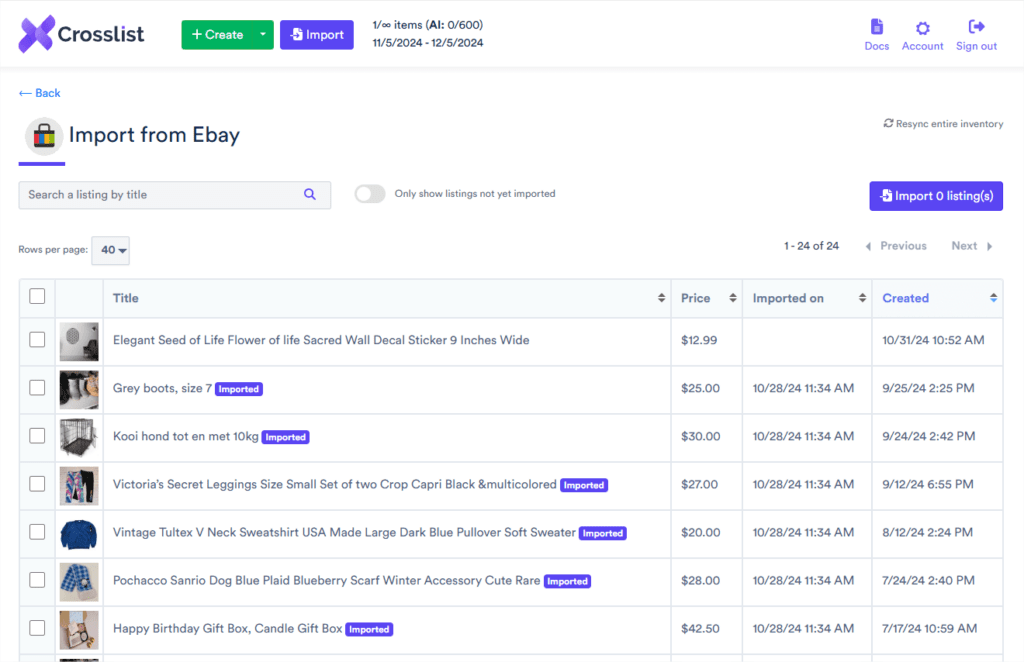
Task: Click the Sign out icon
Action: point(976,27)
